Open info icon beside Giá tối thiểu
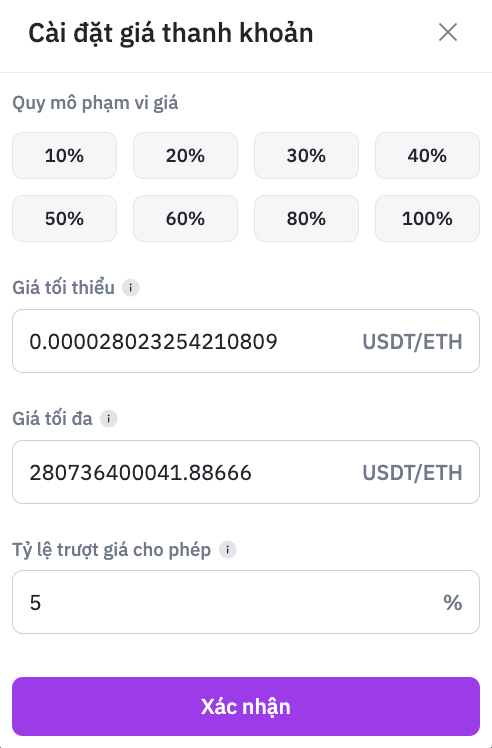This screenshot has width=492, height=748. (x=130, y=288)
